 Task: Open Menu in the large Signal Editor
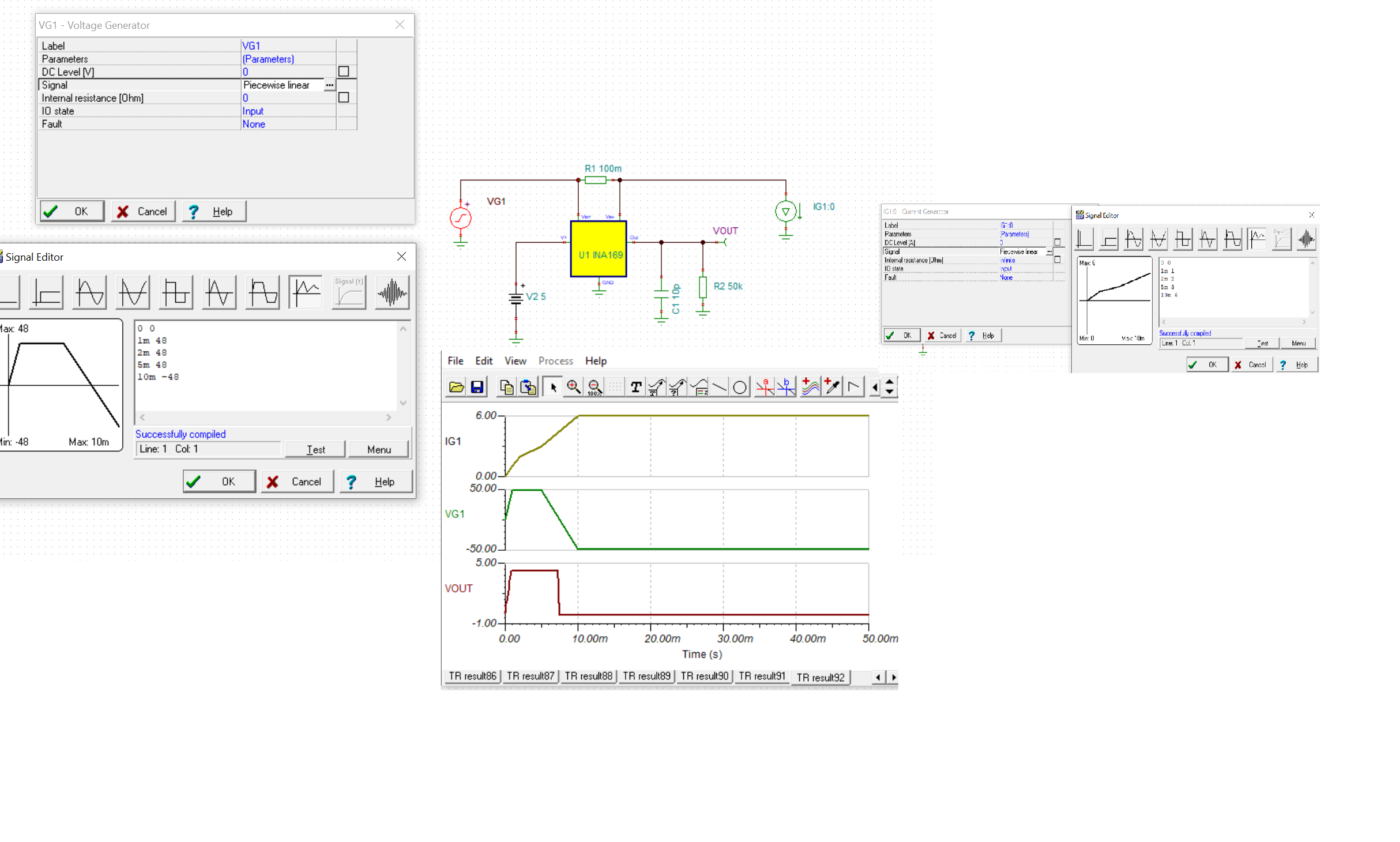point(379,450)
